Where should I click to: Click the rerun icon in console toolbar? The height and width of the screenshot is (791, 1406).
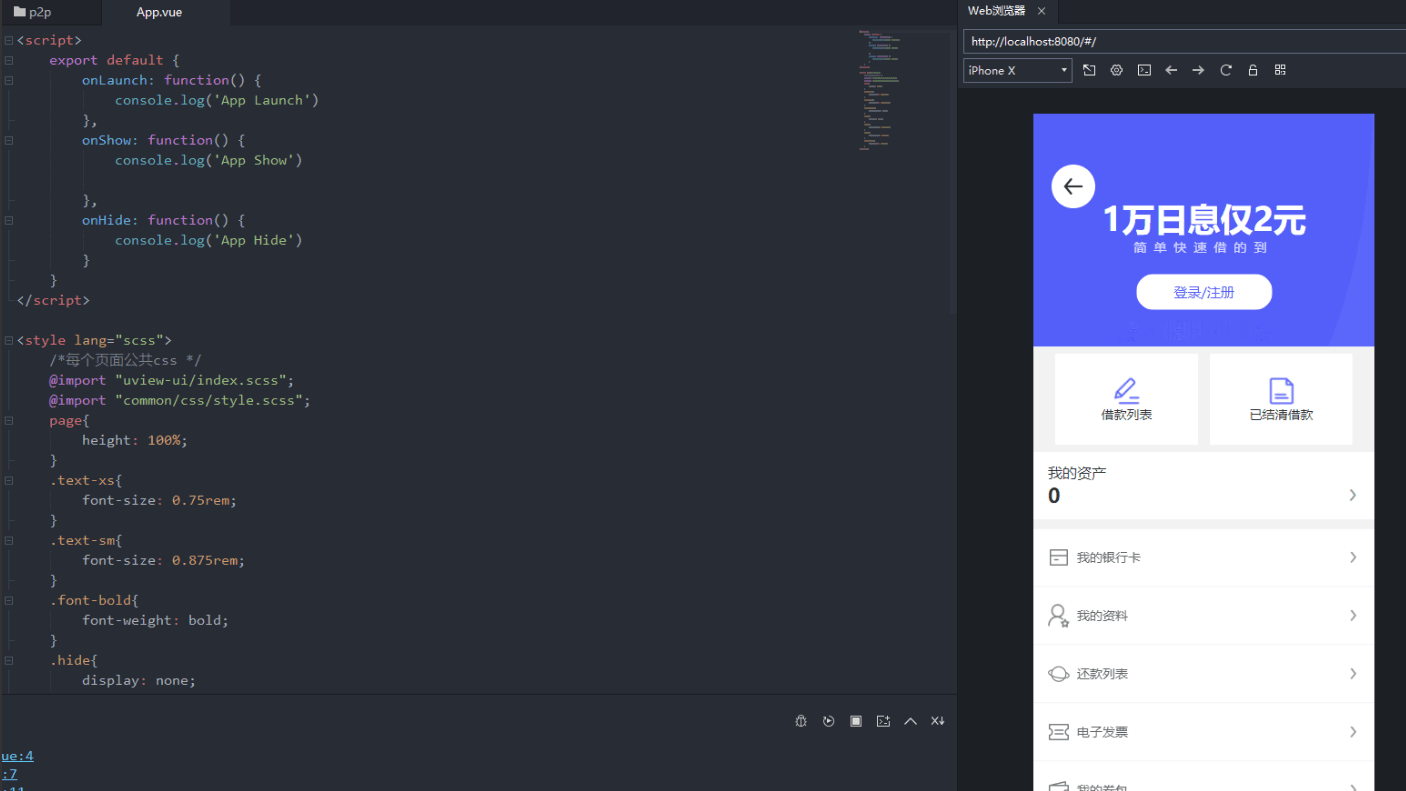[x=828, y=721]
